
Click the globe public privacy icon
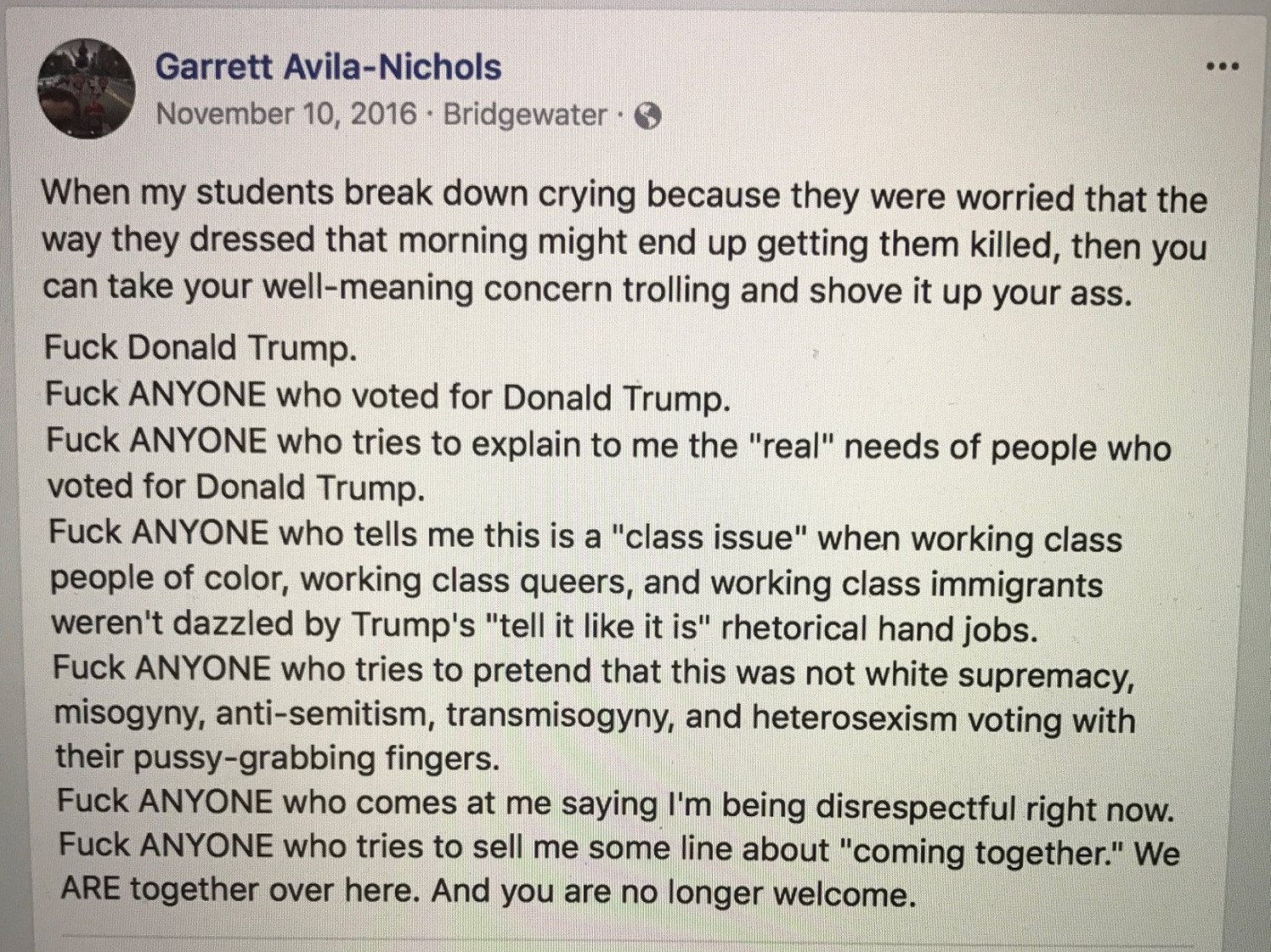pos(648,115)
